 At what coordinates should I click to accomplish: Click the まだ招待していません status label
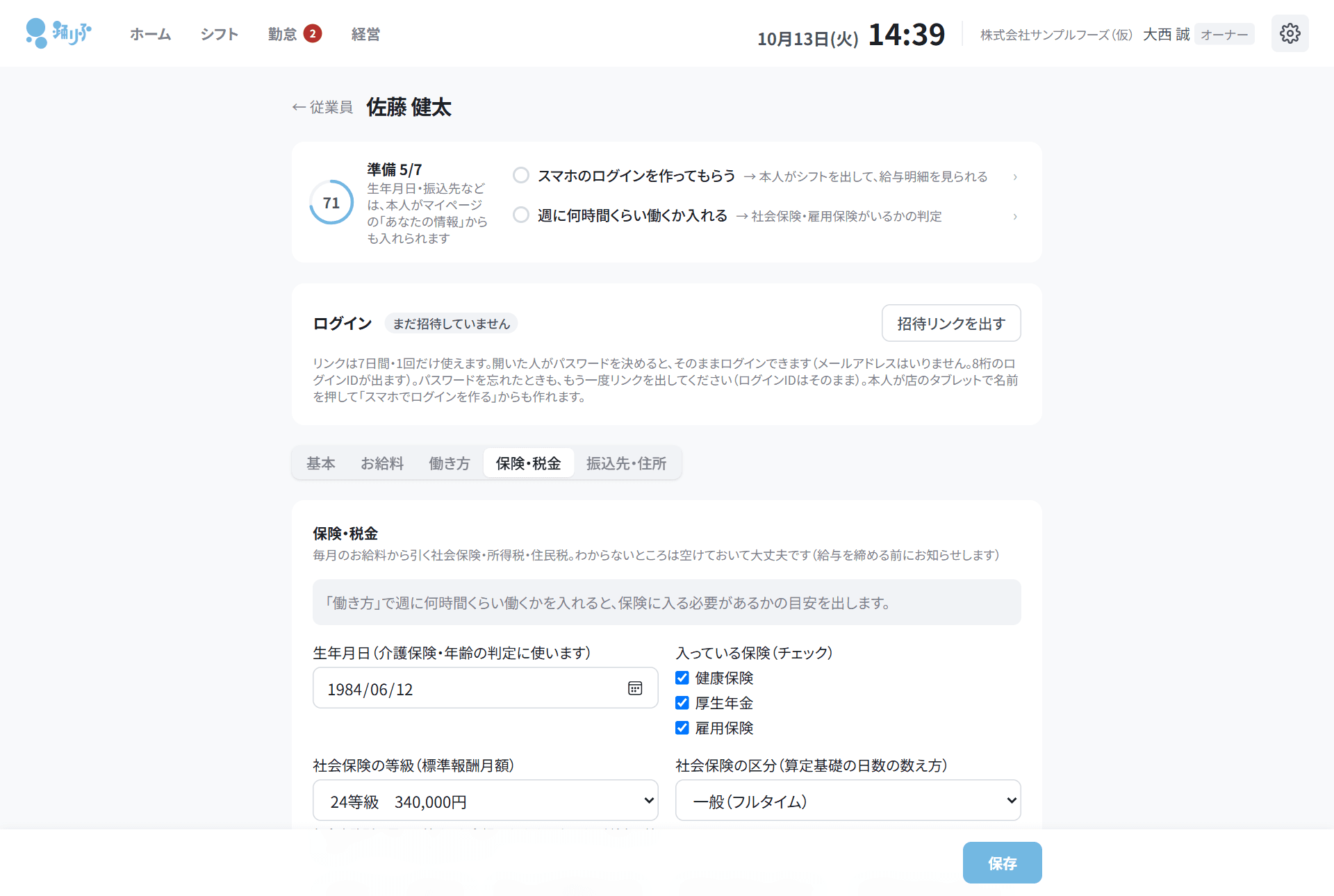pyautogui.click(x=451, y=324)
